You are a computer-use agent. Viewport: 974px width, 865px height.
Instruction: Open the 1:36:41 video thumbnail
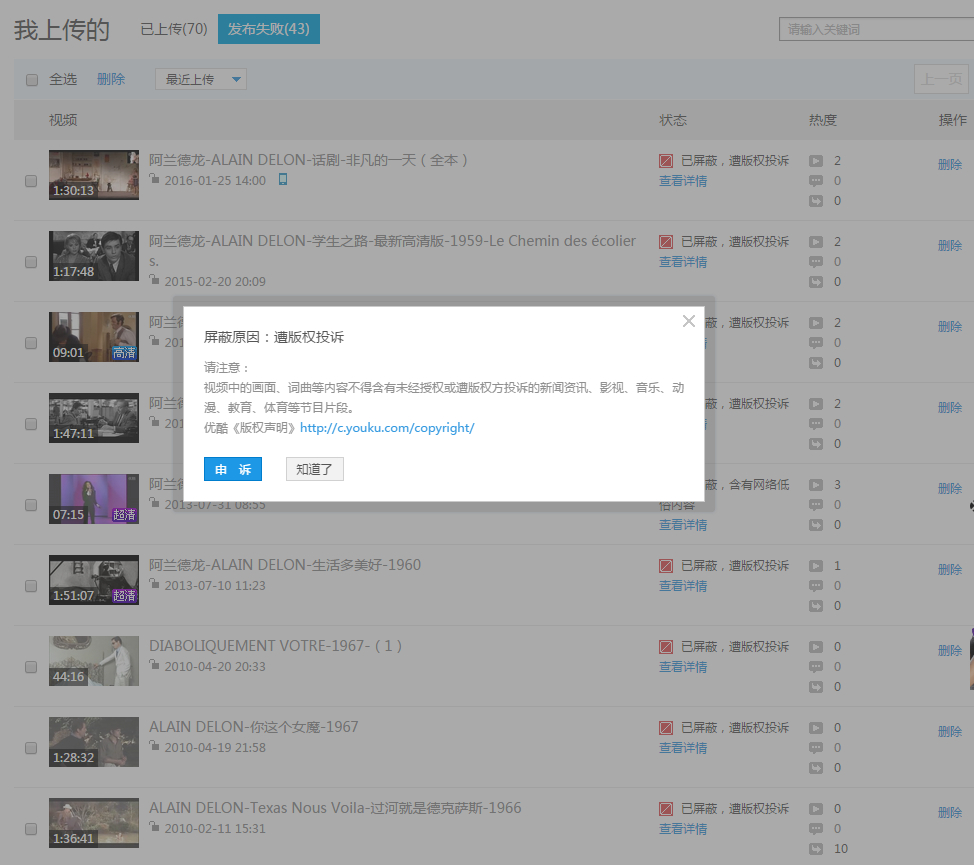(x=94, y=823)
